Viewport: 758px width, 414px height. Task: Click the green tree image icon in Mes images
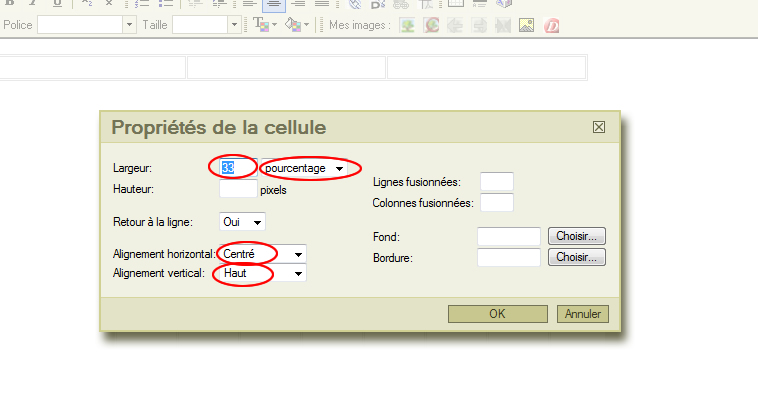(x=408, y=25)
